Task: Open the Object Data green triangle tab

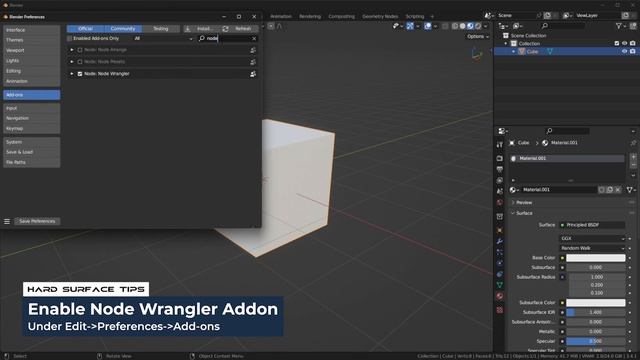Action: [500, 285]
